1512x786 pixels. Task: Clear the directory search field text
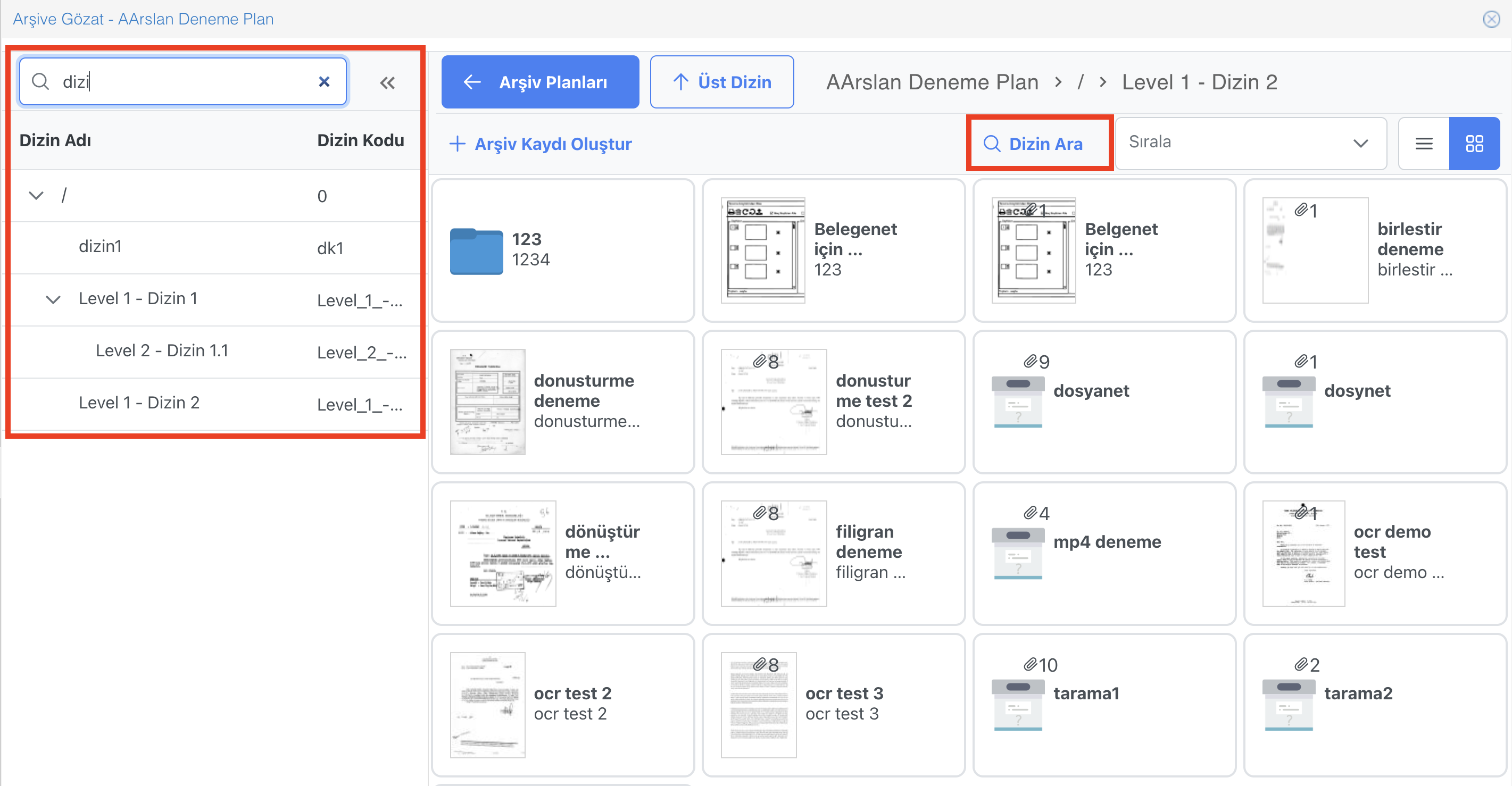click(323, 81)
